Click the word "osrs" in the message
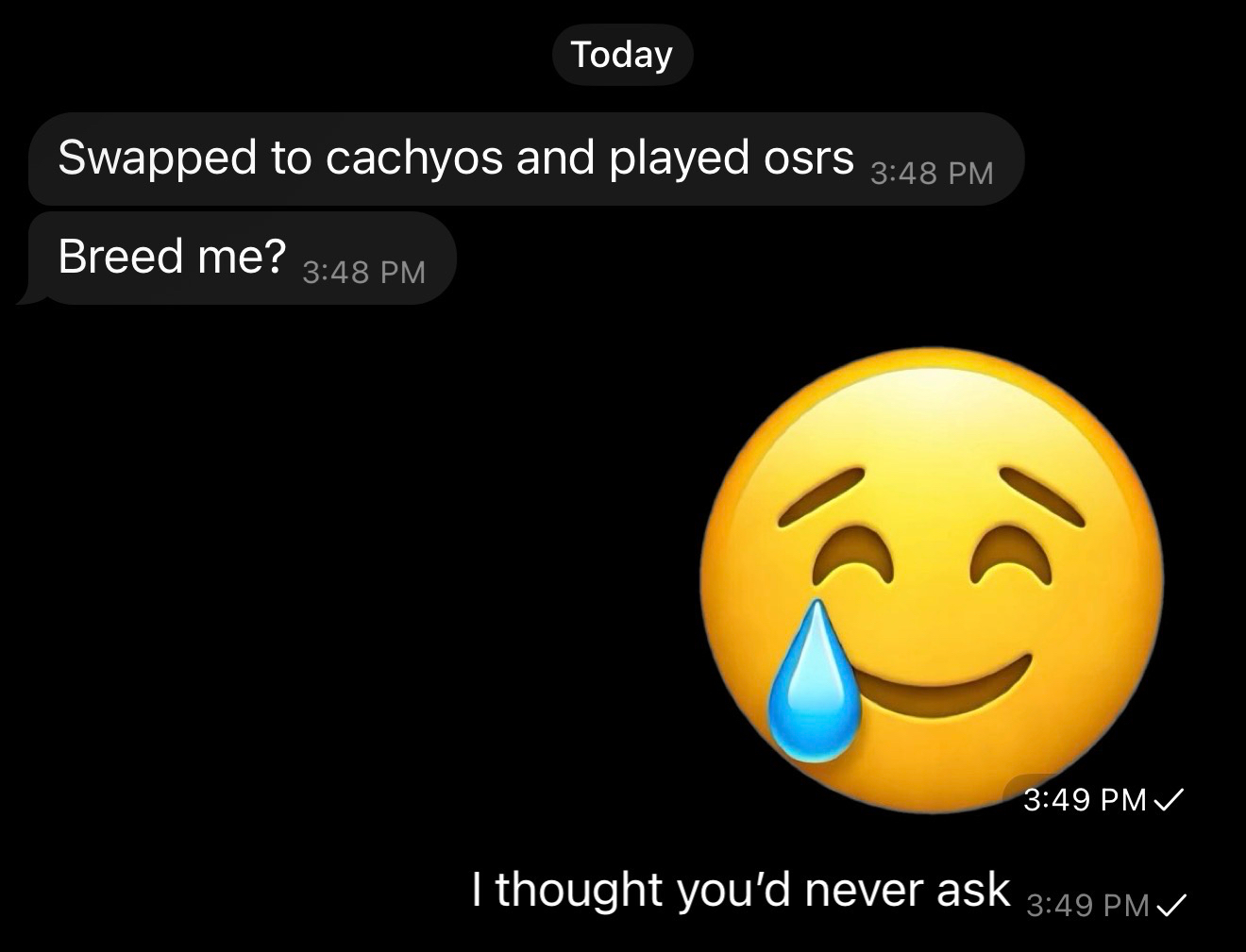The width and height of the screenshot is (1246, 952). coord(809,159)
